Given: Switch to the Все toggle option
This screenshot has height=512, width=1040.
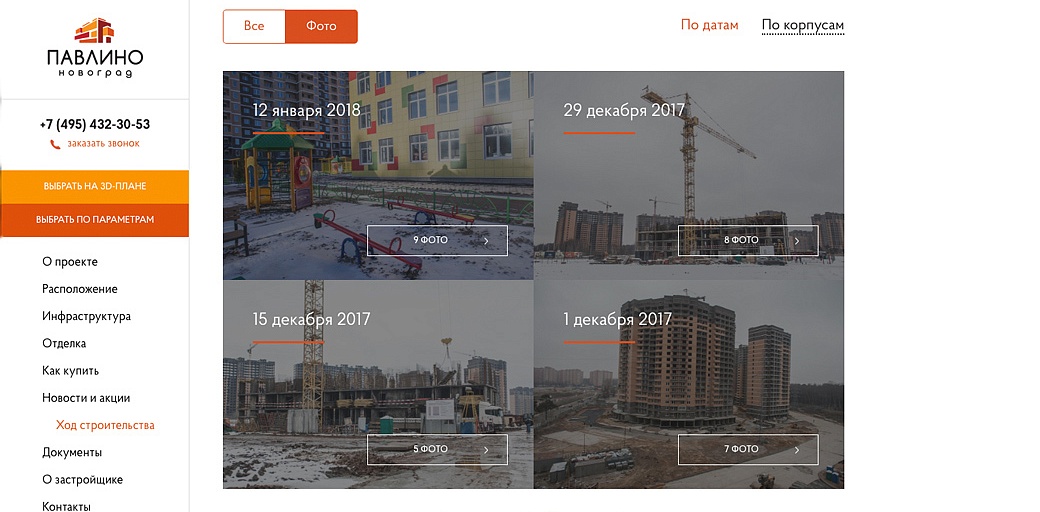Looking at the screenshot, I should (x=254, y=27).
